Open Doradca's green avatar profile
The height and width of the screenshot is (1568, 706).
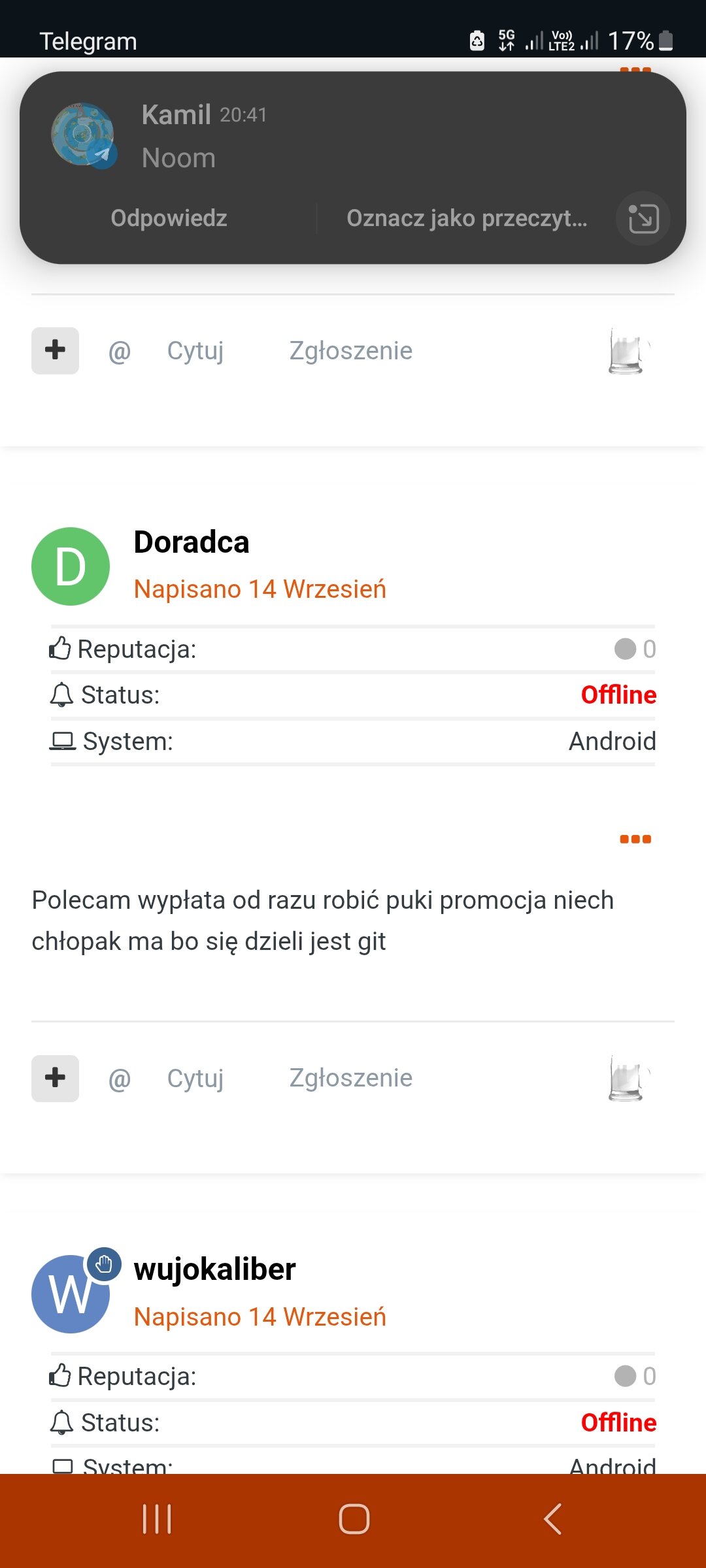point(71,566)
